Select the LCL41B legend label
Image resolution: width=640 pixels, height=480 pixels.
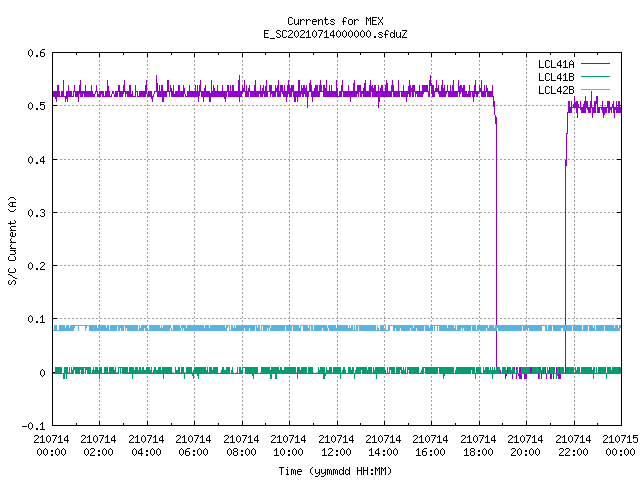[556, 77]
